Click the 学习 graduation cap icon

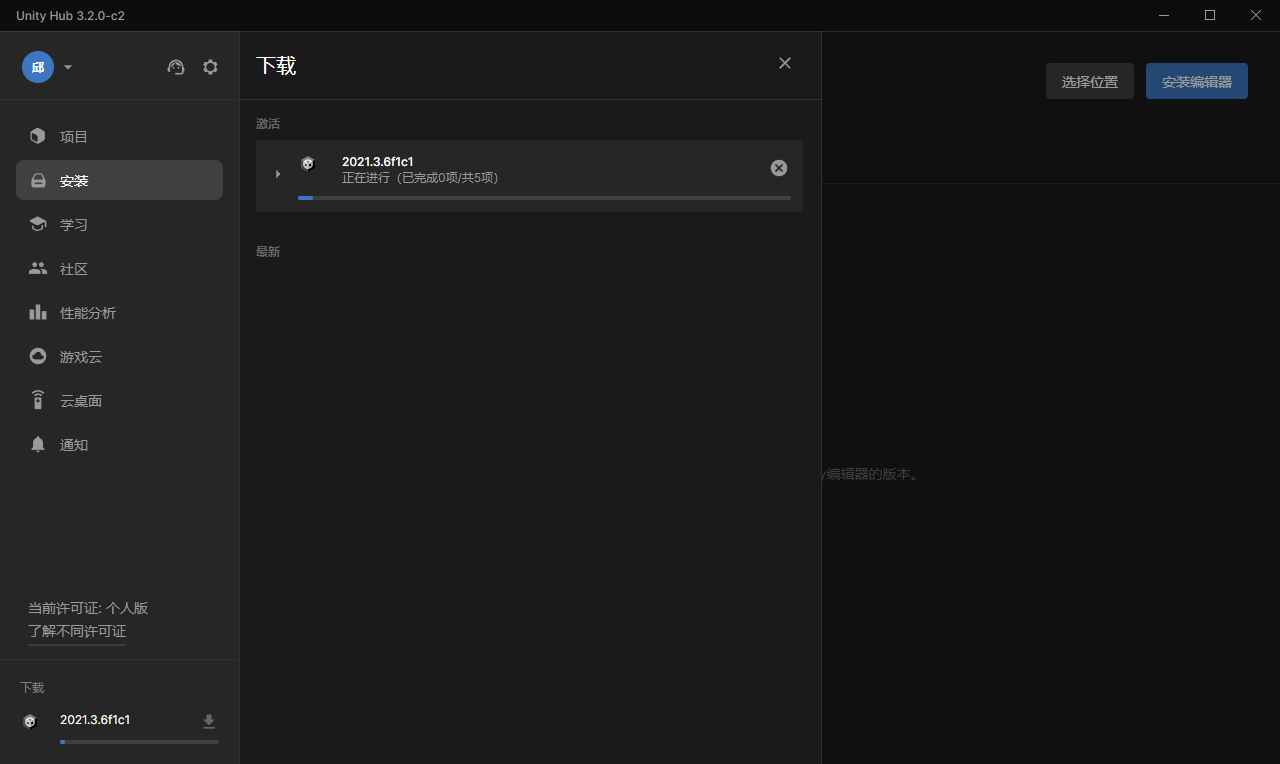pyautogui.click(x=38, y=224)
